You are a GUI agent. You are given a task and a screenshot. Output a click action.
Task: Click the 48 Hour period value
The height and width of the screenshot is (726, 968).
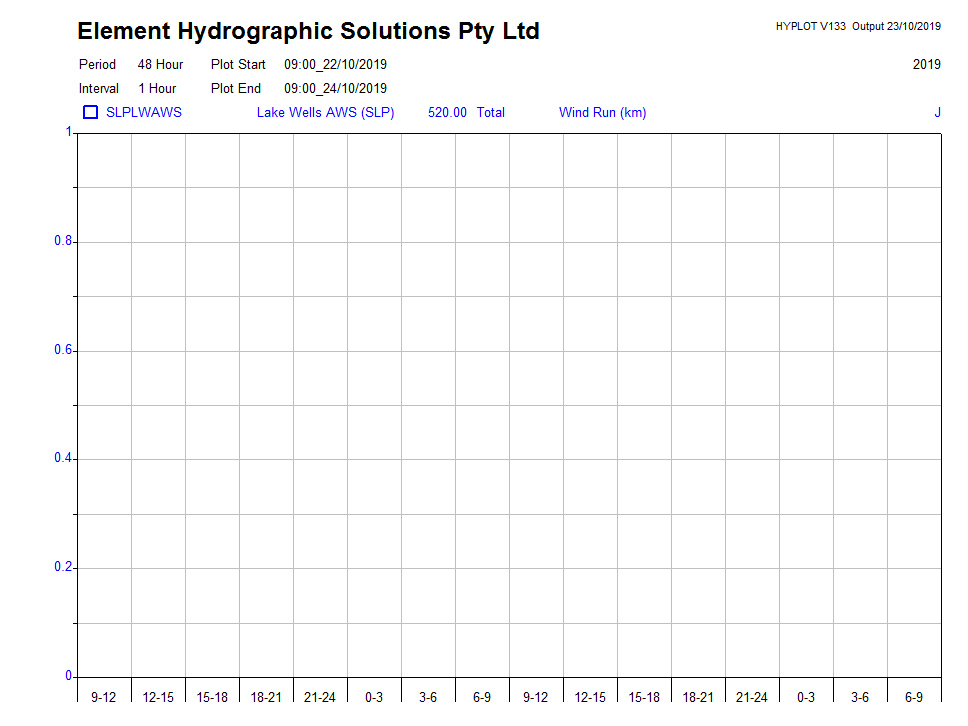point(160,64)
